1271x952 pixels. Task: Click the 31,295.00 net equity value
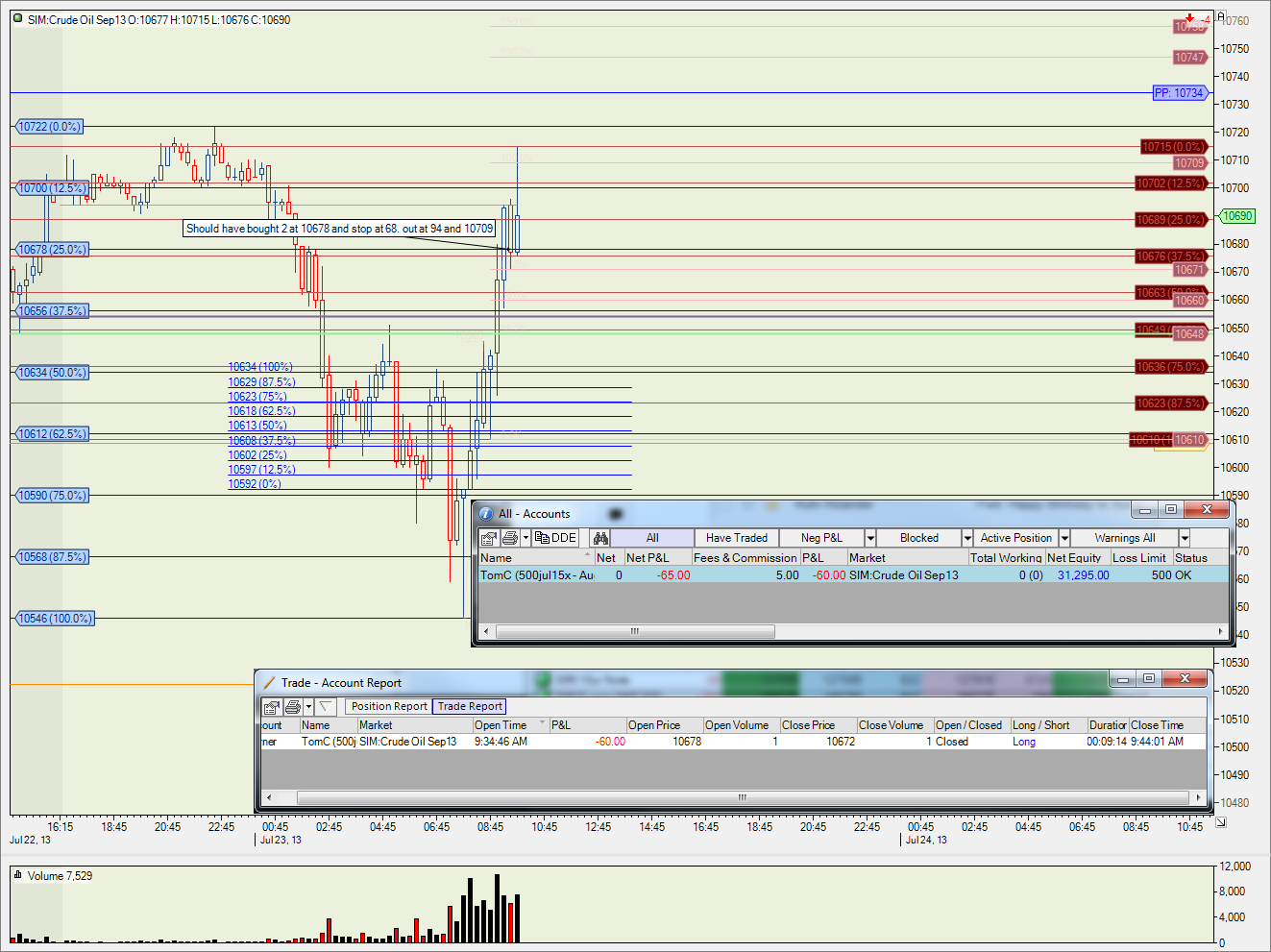coord(1083,575)
